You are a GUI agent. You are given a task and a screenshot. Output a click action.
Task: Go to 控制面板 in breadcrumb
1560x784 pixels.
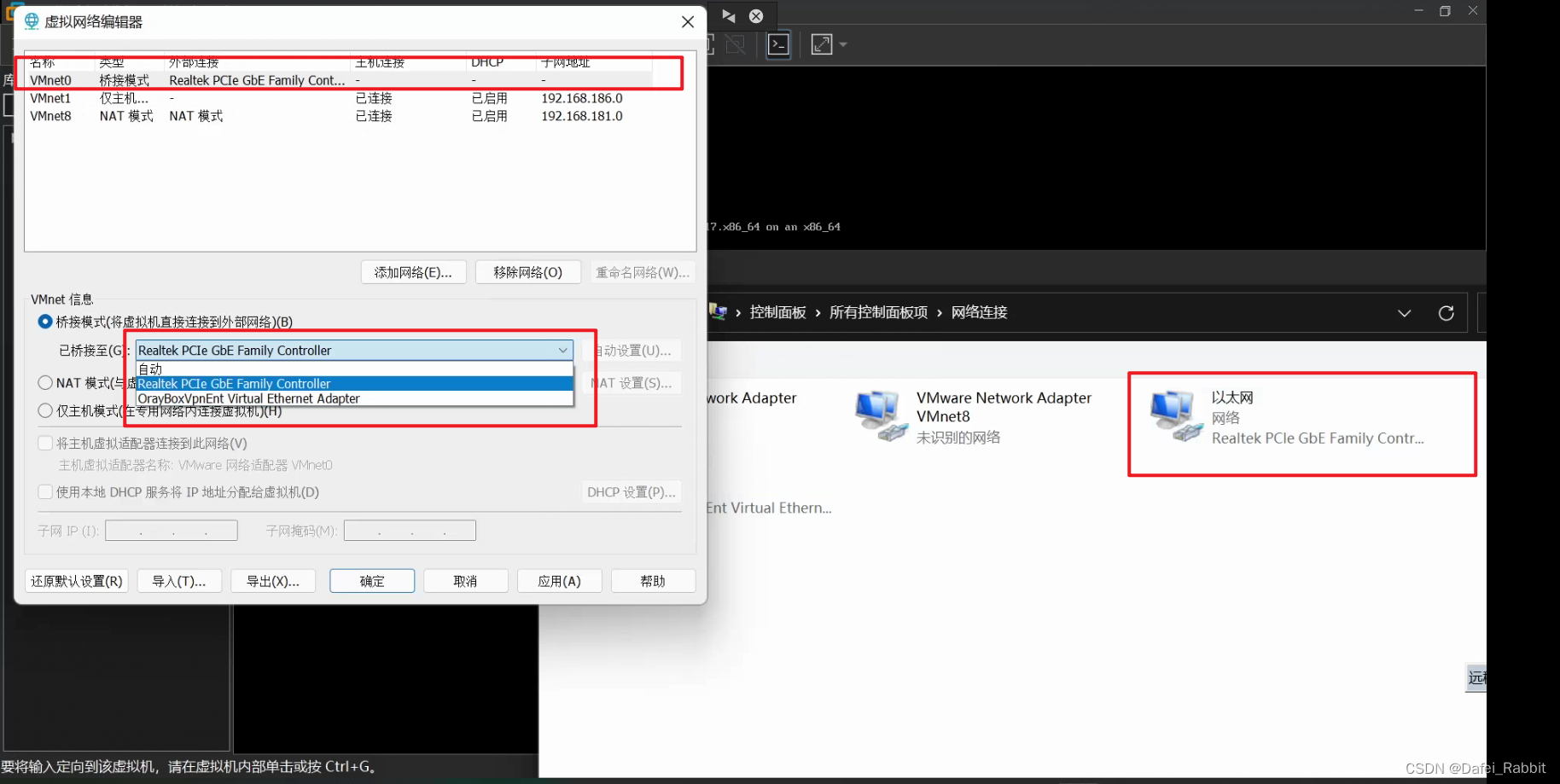777,312
